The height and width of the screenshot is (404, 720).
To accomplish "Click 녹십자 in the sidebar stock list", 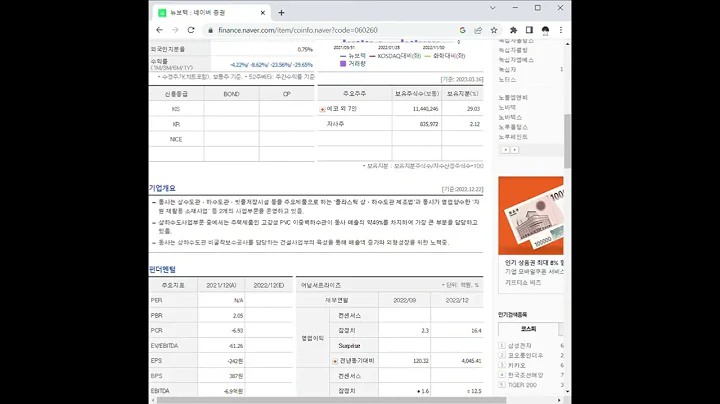I will pyautogui.click(x=507, y=69).
